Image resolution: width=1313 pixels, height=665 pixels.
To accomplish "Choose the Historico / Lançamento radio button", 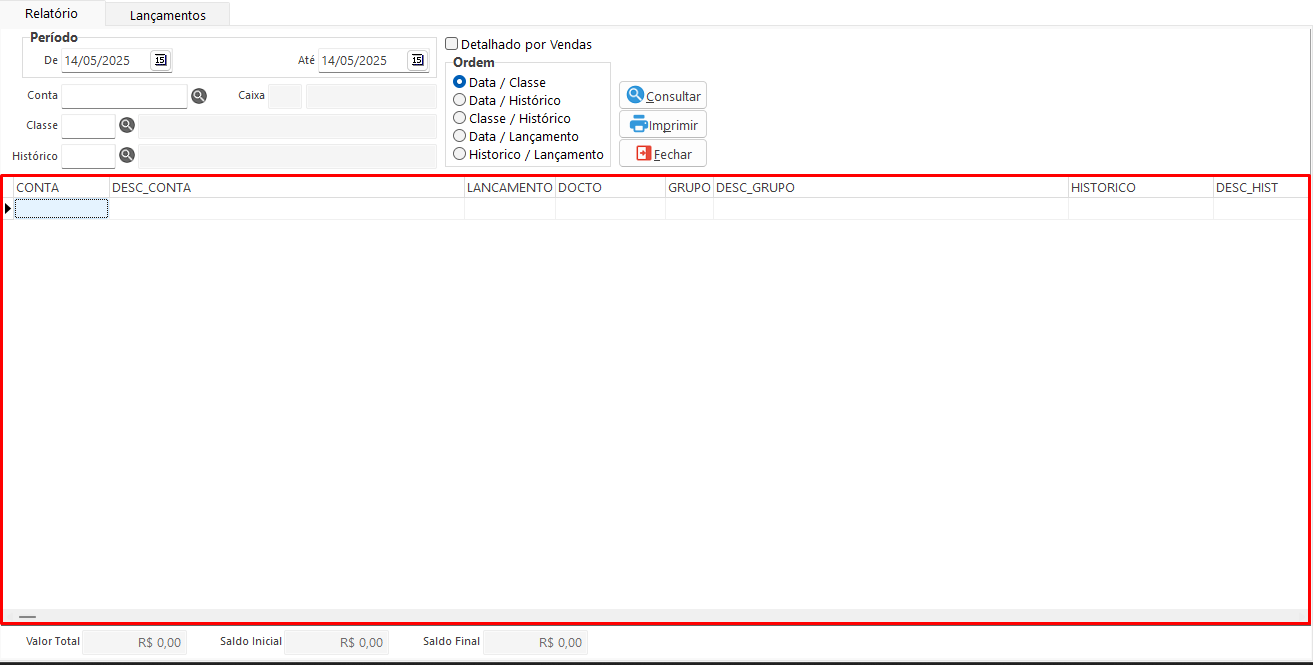I will pos(460,154).
